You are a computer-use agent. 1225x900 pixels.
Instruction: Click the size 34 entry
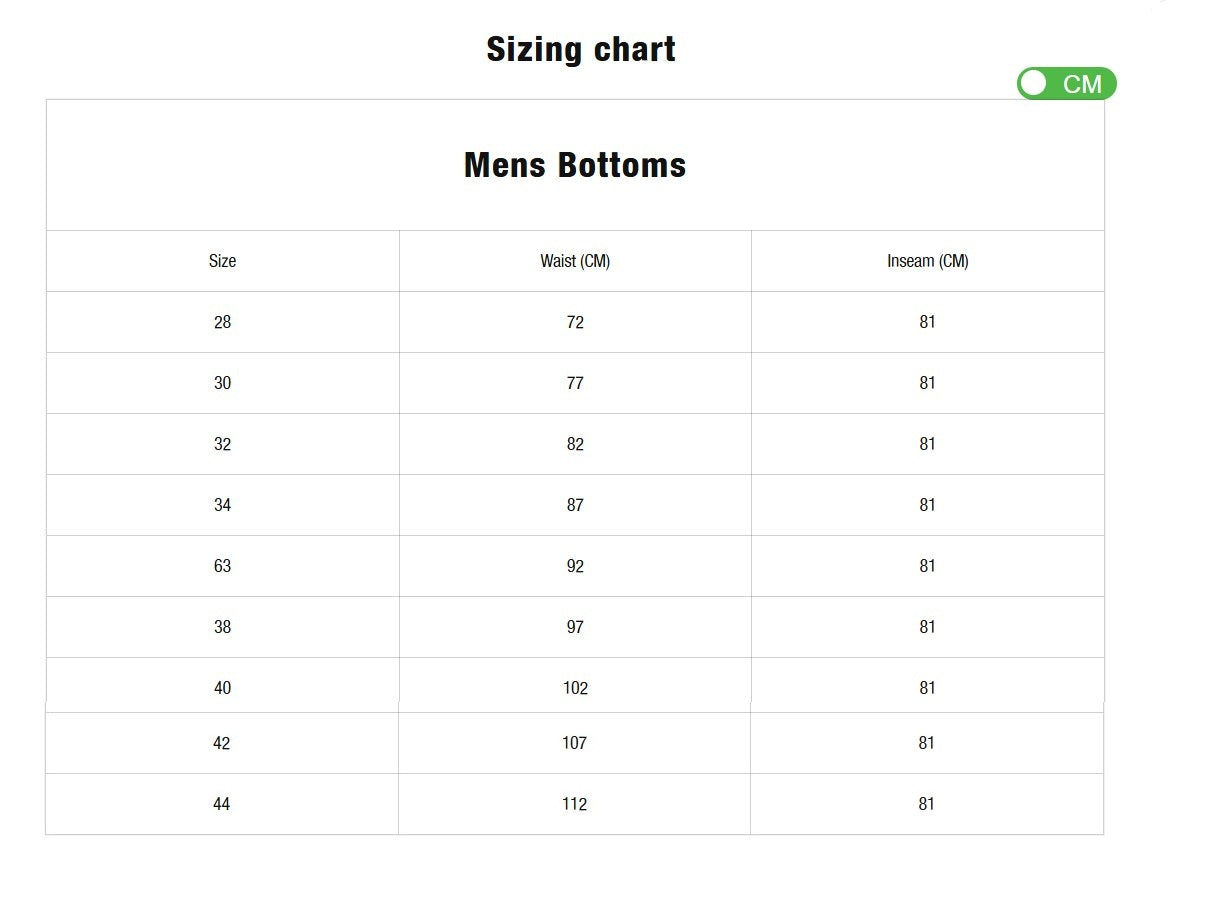[x=221, y=505]
